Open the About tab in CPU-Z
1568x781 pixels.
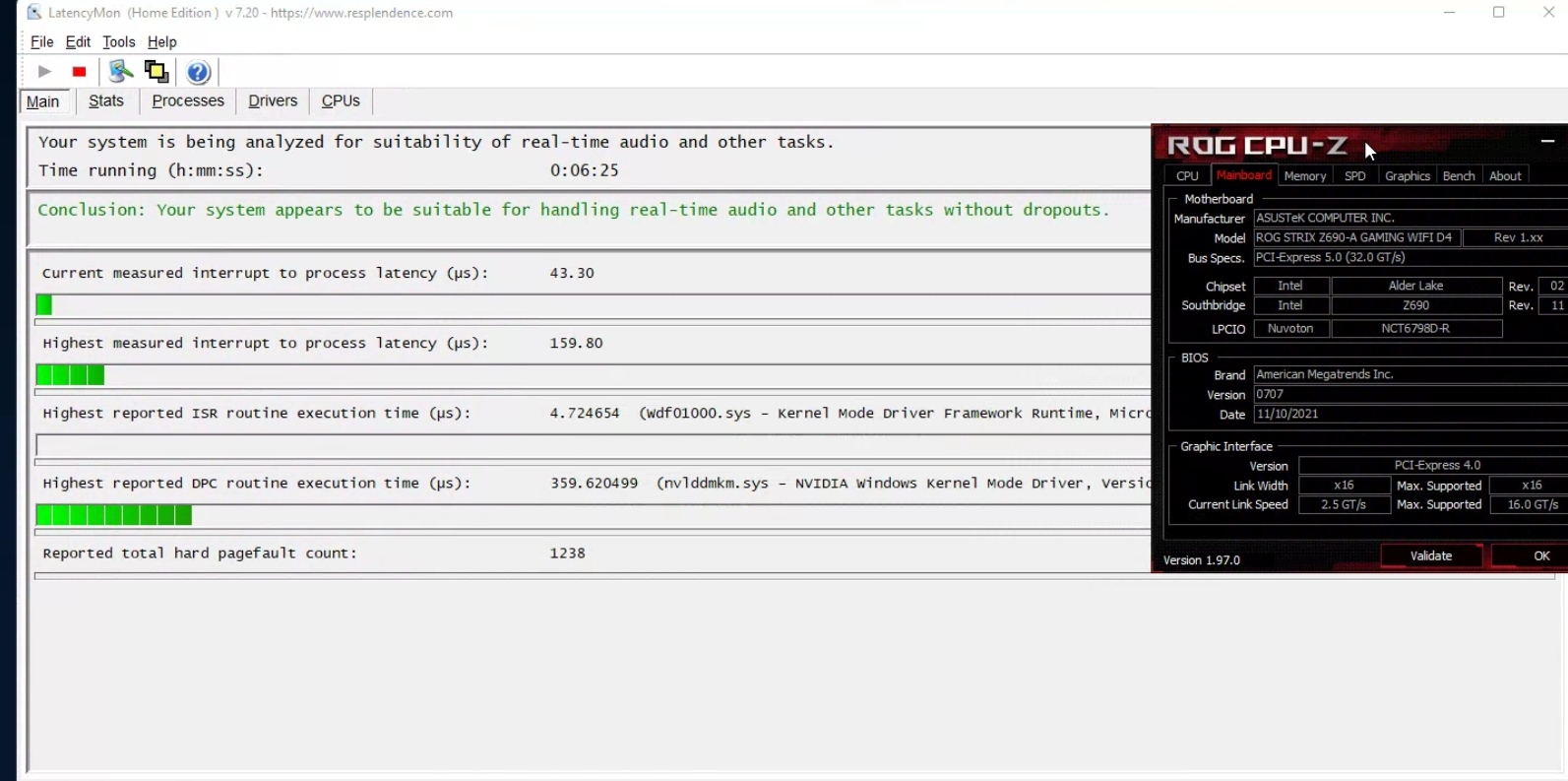(1505, 176)
